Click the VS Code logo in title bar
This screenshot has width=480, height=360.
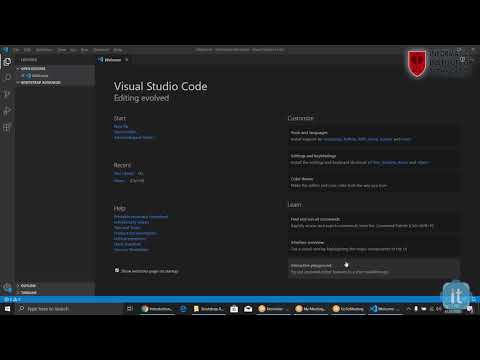point(5,50)
